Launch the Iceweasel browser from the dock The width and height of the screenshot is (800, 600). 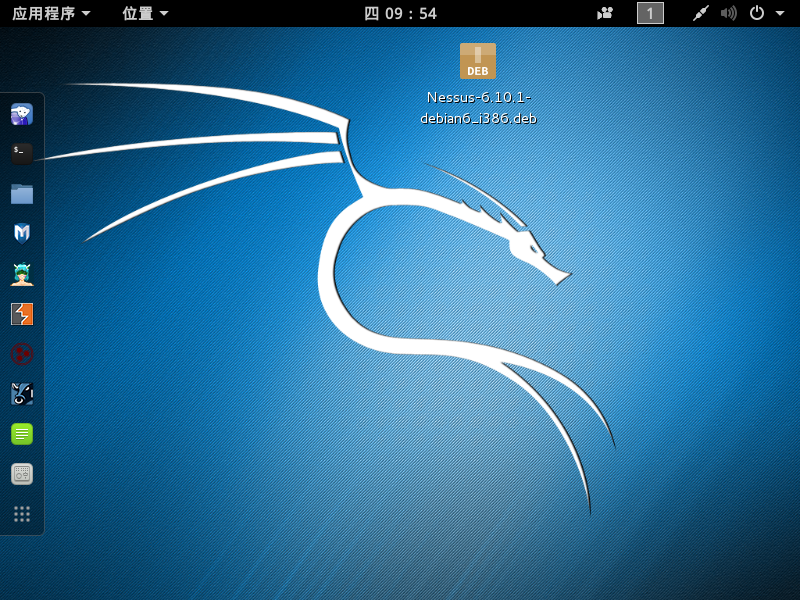[x=22, y=114]
